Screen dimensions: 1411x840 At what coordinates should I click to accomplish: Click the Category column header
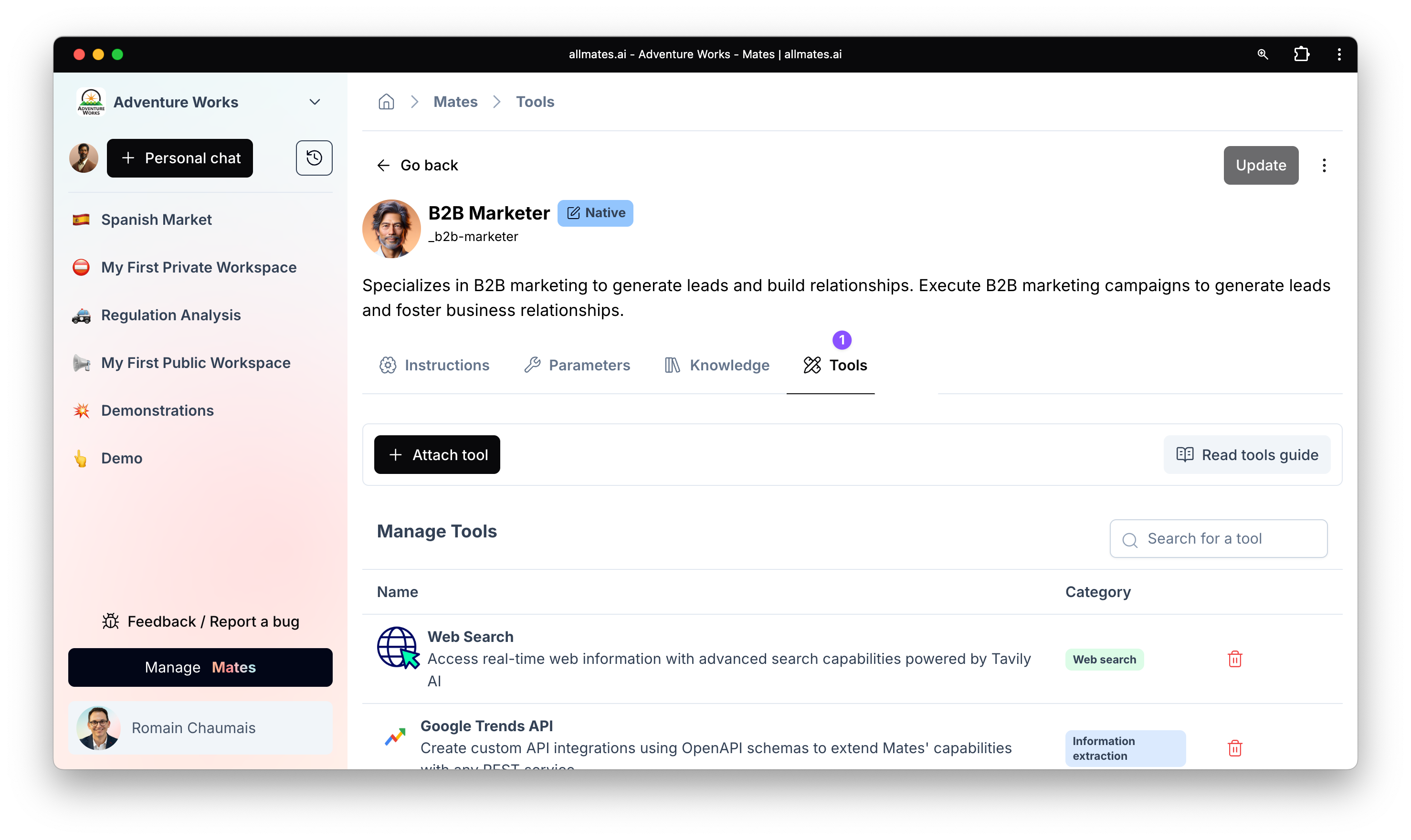click(x=1098, y=592)
